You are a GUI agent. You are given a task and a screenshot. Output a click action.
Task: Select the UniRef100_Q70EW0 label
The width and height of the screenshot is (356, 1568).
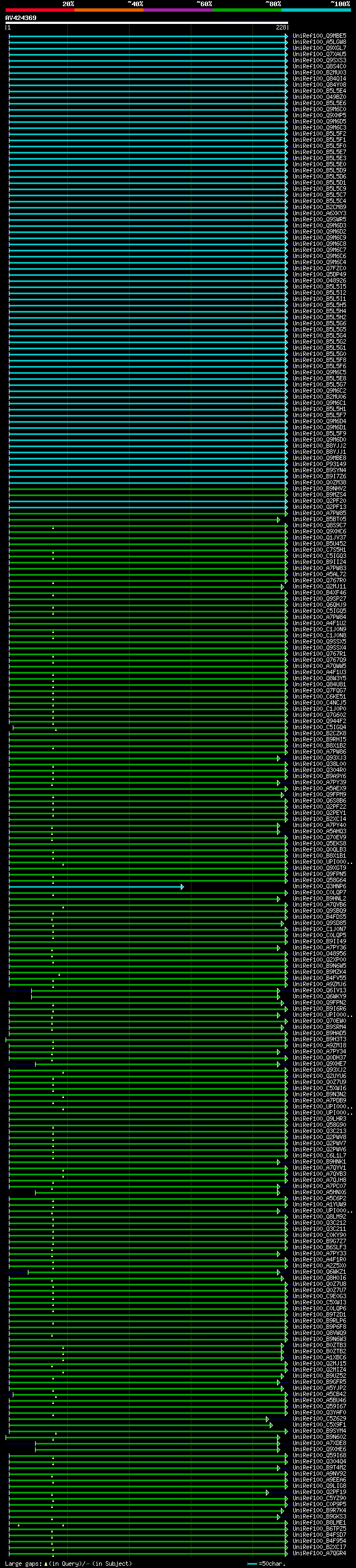point(319,1021)
